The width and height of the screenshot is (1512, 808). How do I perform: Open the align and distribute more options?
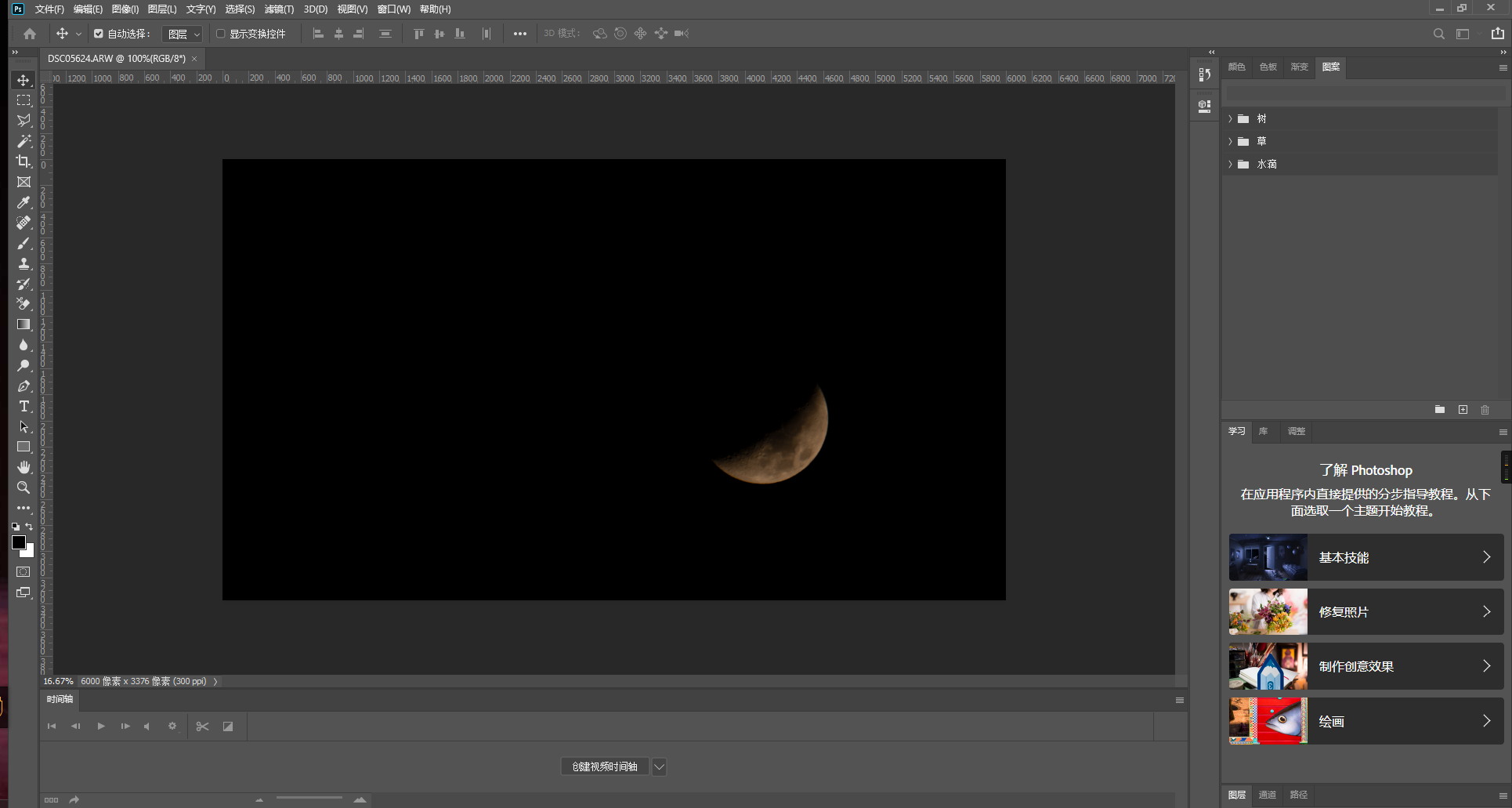(x=520, y=34)
